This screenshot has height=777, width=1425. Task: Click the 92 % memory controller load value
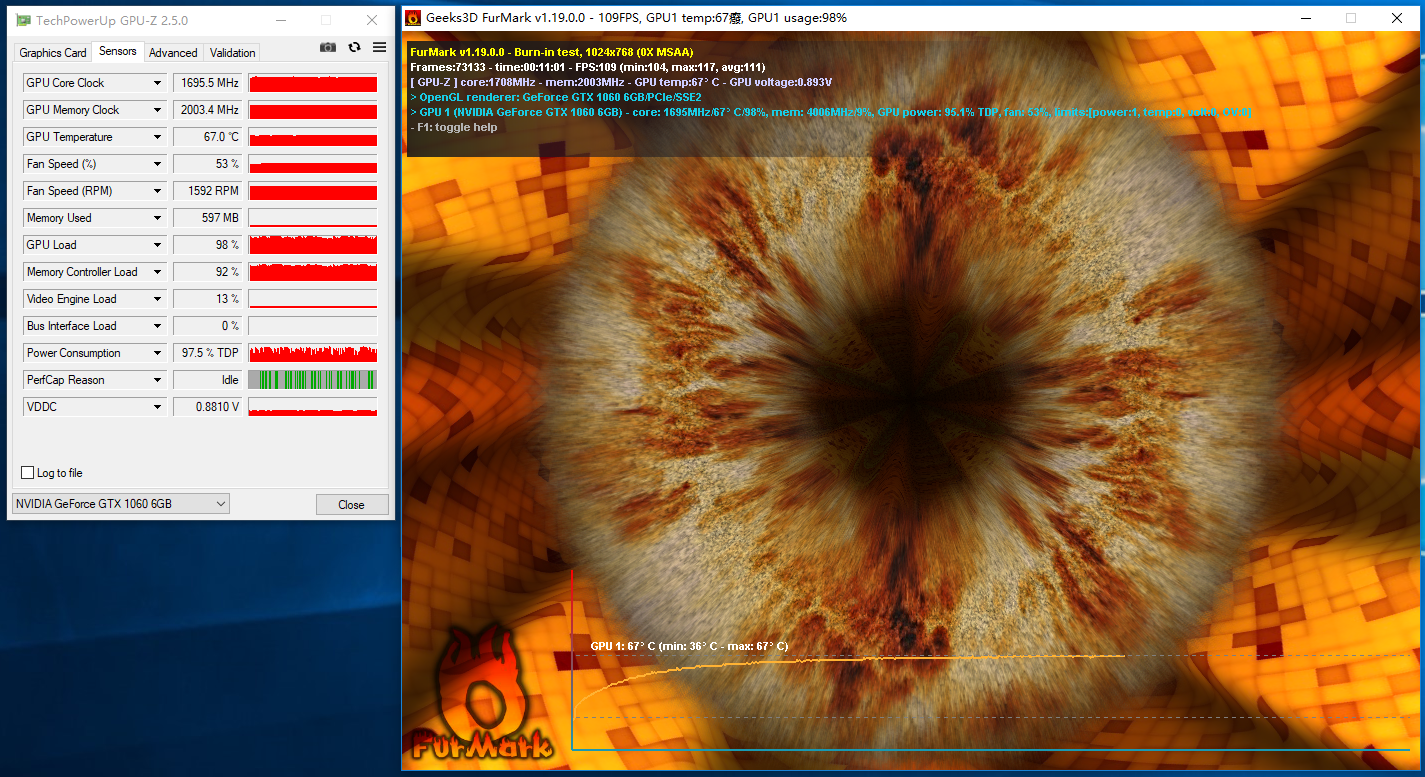[x=208, y=272]
